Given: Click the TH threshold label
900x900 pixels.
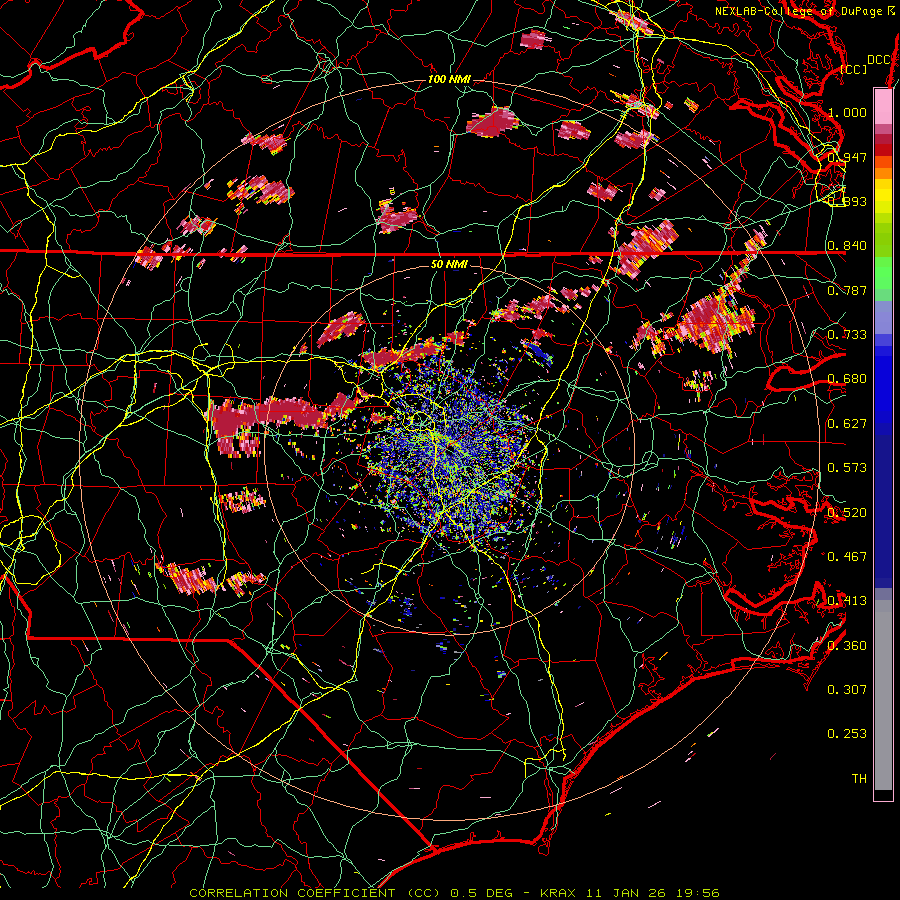Looking at the screenshot, I should coord(859,779).
